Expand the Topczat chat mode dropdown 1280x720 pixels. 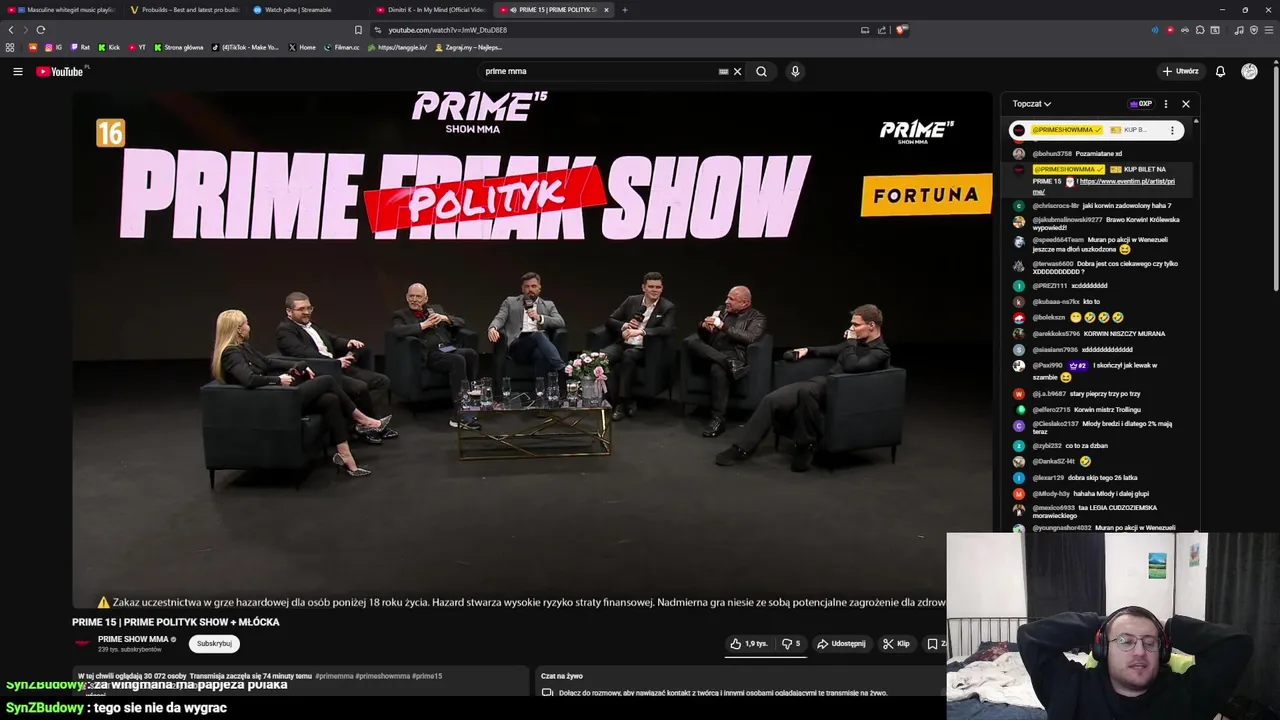coord(1031,103)
